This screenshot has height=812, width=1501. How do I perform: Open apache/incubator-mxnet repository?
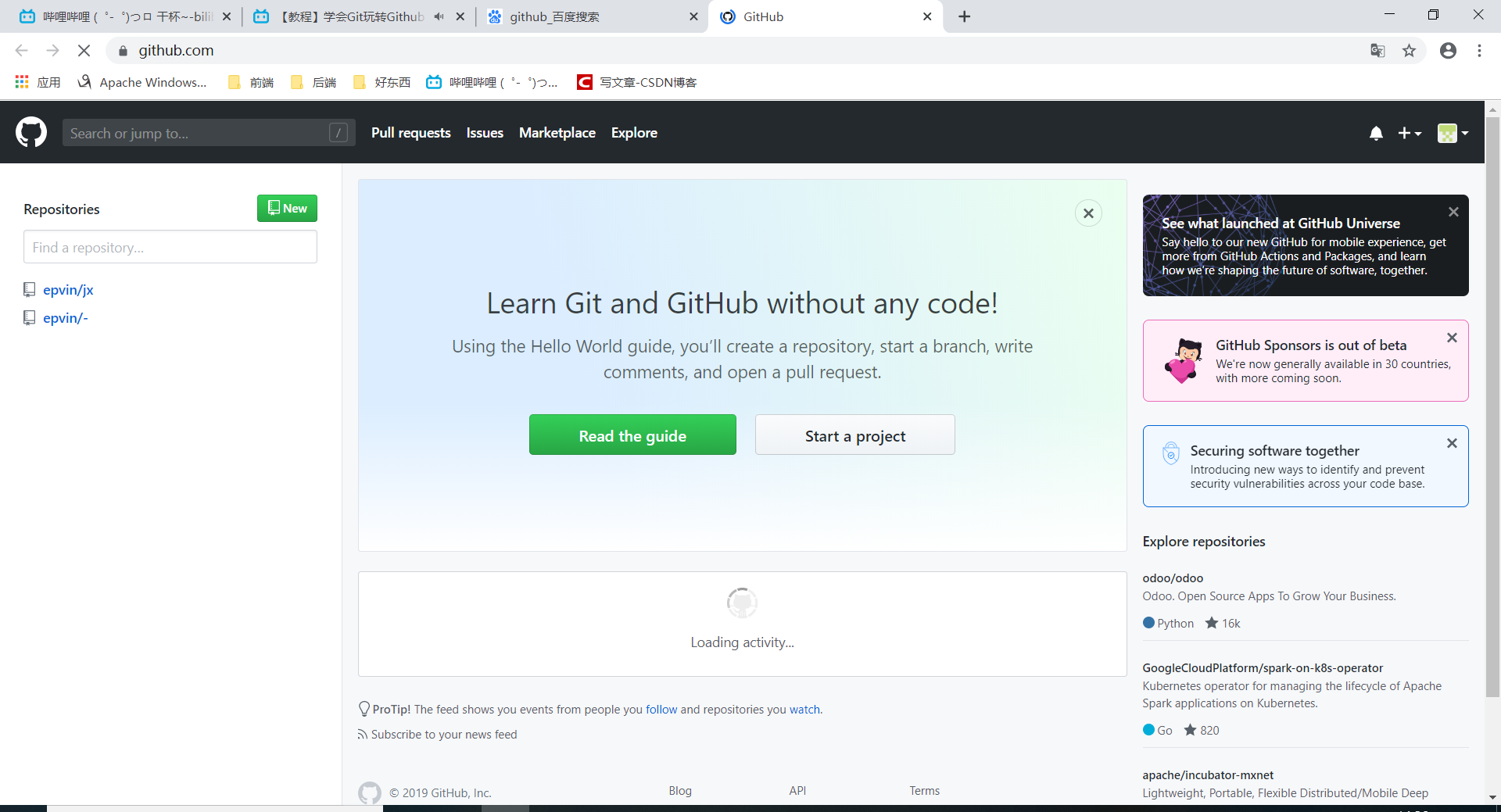pyautogui.click(x=1208, y=775)
